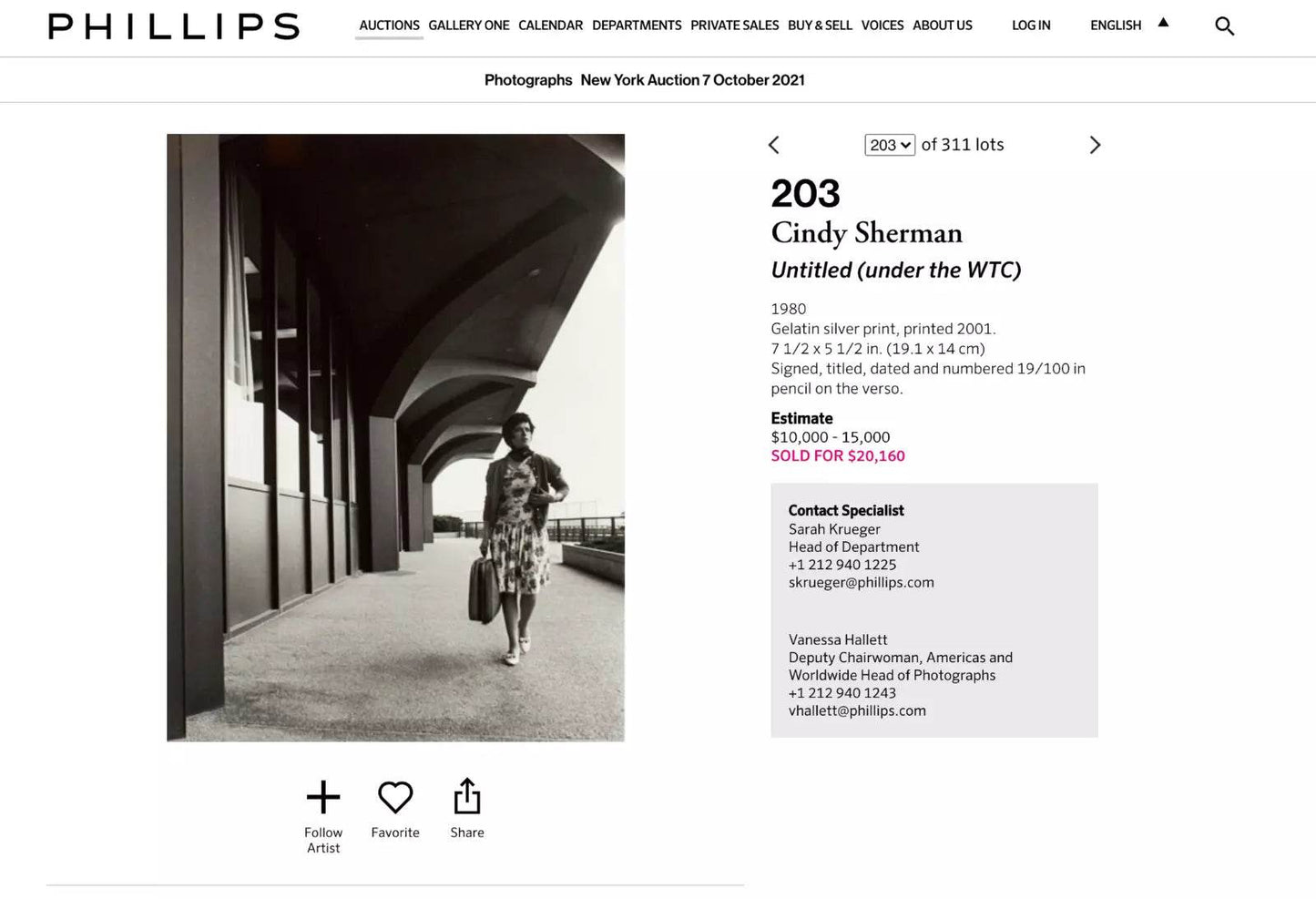Viewport: 1316px width, 899px height.
Task: Open the lot number 203 dropdown
Action: pyautogui.click(x=889, y=145)
